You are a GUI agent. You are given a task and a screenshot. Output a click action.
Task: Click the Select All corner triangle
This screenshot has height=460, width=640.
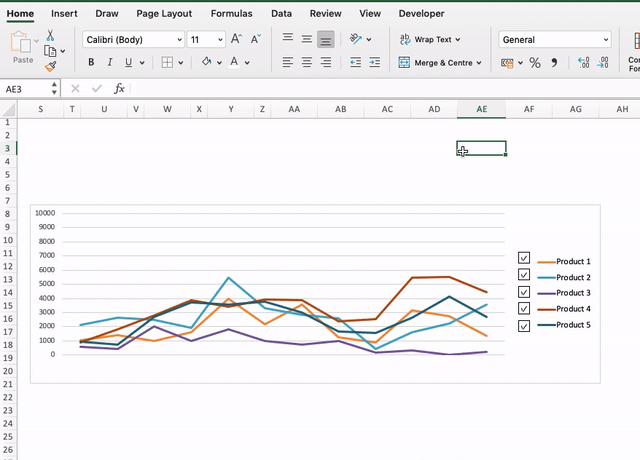(8, 109)
